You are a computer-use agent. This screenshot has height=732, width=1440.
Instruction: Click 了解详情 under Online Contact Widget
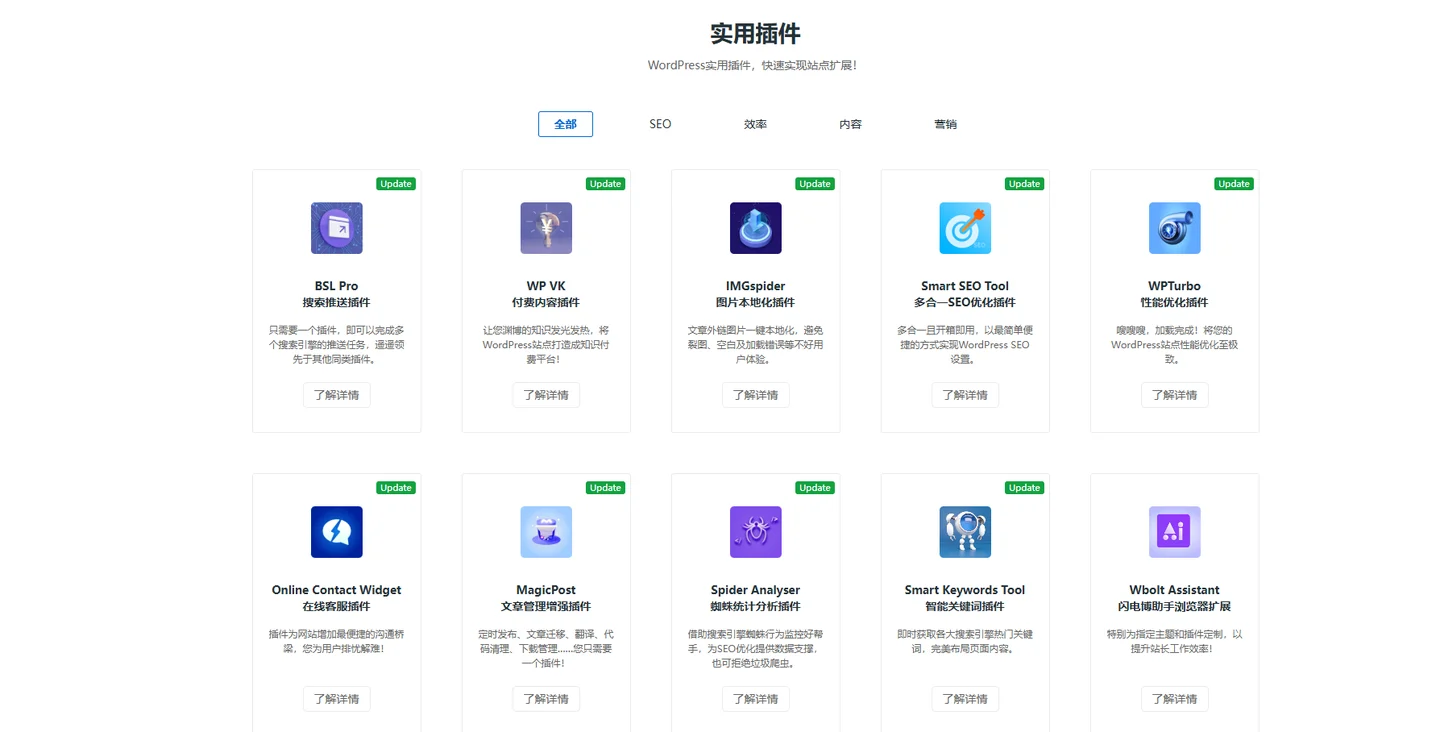337,699
